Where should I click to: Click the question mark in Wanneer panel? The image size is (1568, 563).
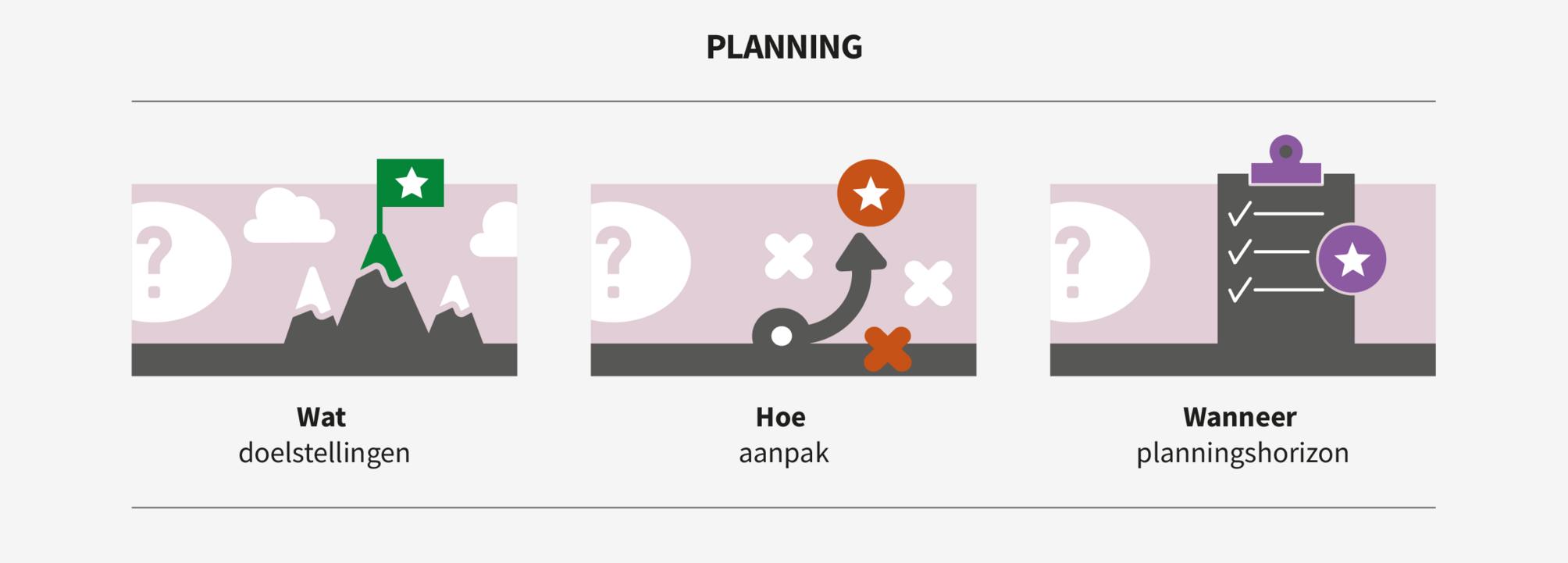point(1073,262)
